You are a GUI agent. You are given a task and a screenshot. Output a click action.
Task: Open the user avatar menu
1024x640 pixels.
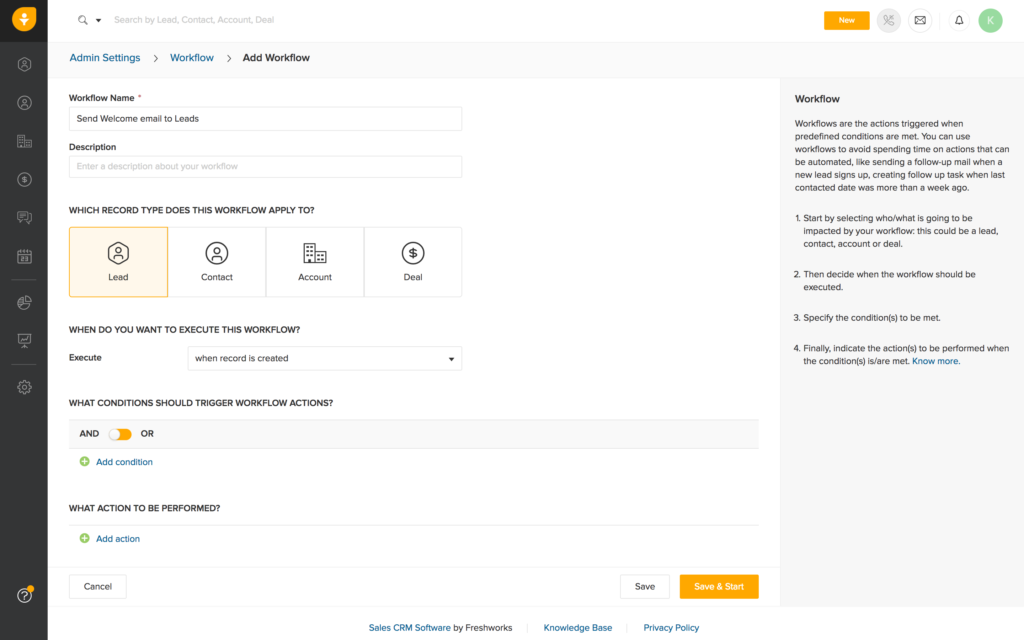(990, 20)
